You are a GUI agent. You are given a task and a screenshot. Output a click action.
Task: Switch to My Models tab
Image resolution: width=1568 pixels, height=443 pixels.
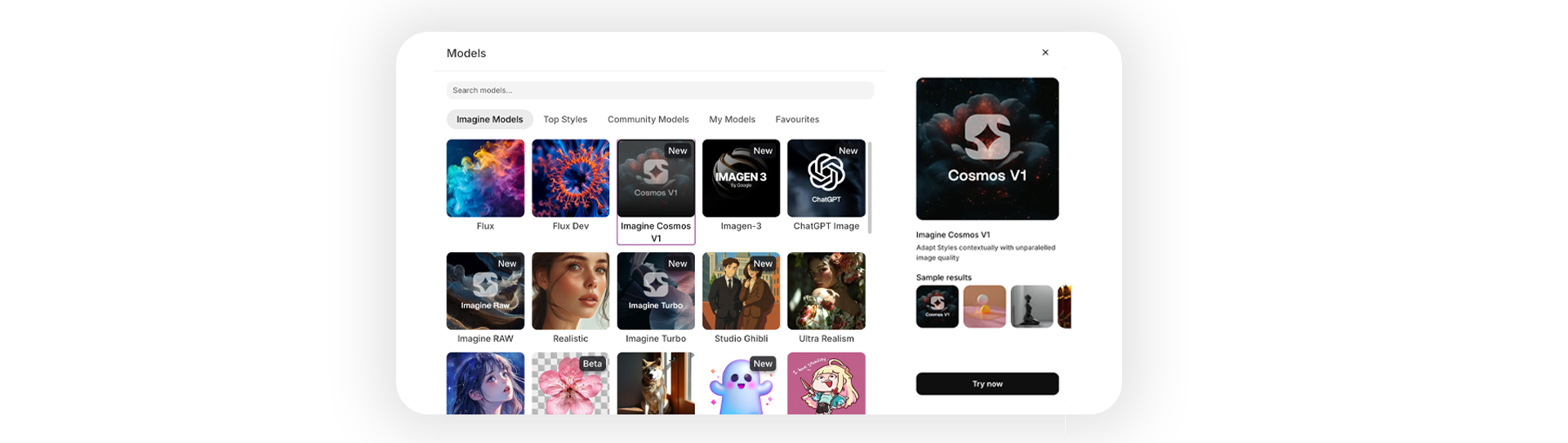732,119
